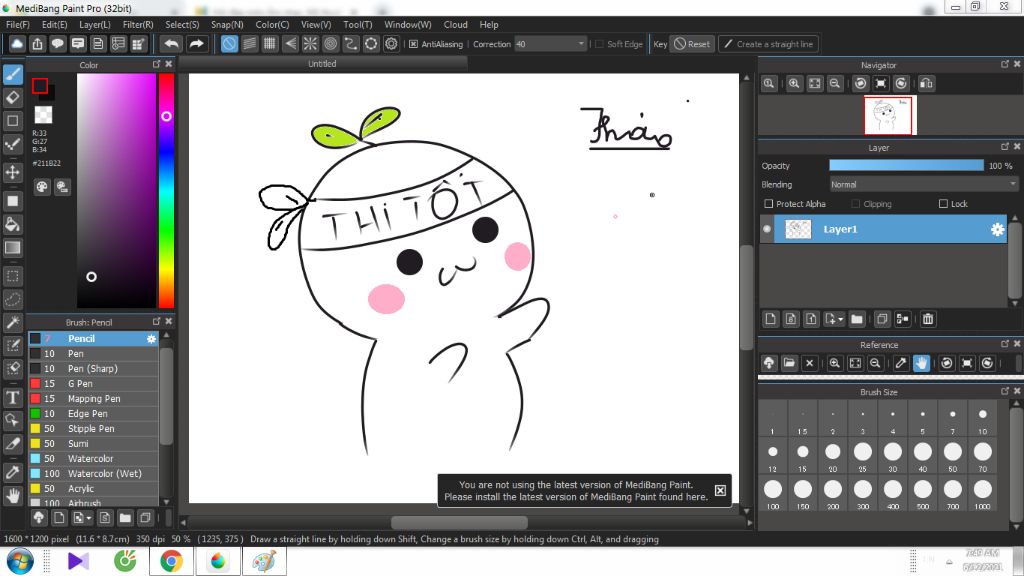
Task: Activate the rectangular Select tool
Action: tap(12, 276)
